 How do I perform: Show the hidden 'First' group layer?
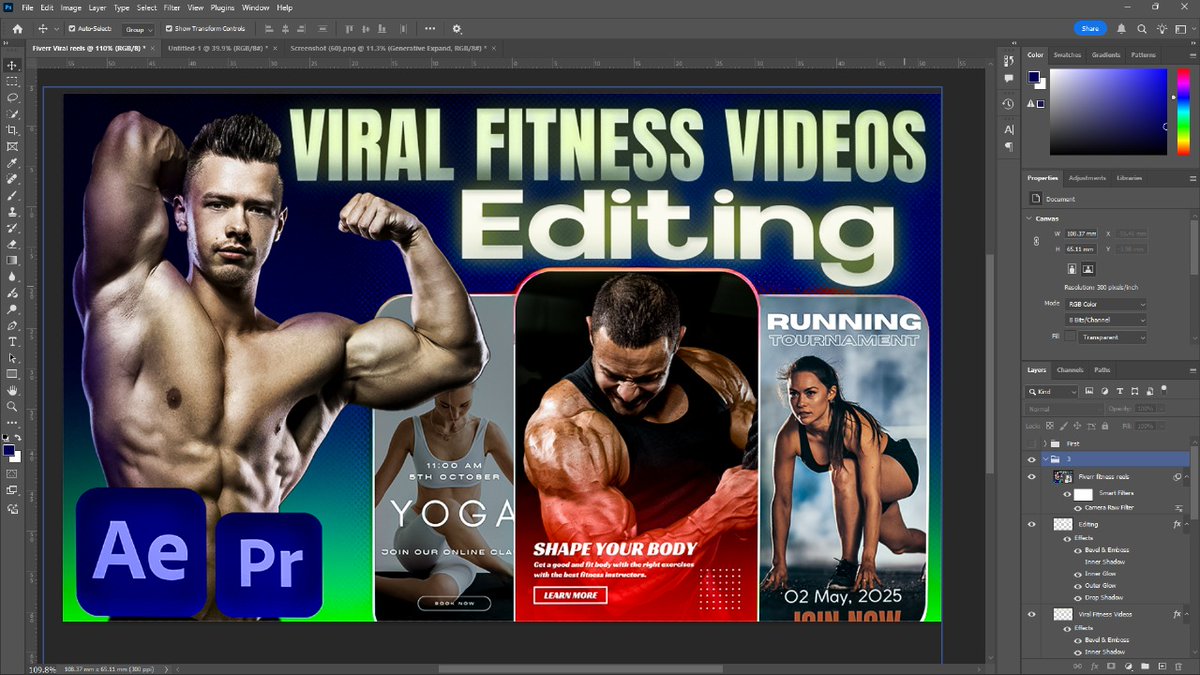coord(1032,443)
